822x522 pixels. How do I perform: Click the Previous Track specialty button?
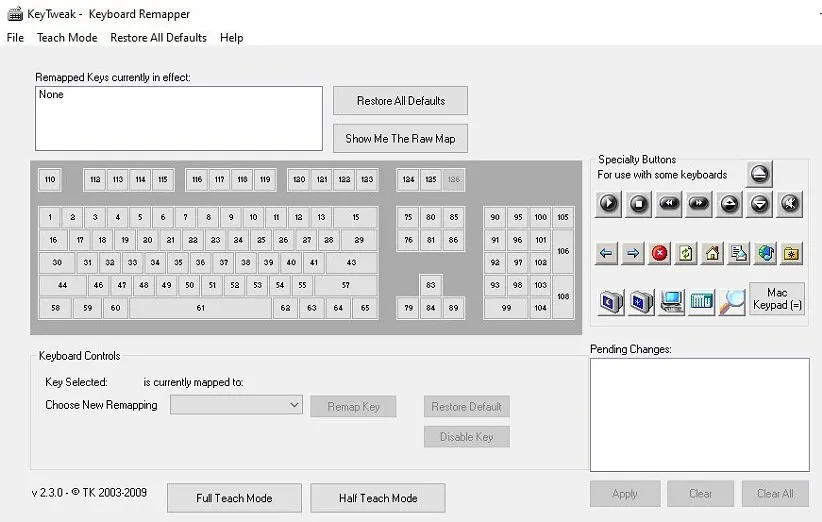669,203
